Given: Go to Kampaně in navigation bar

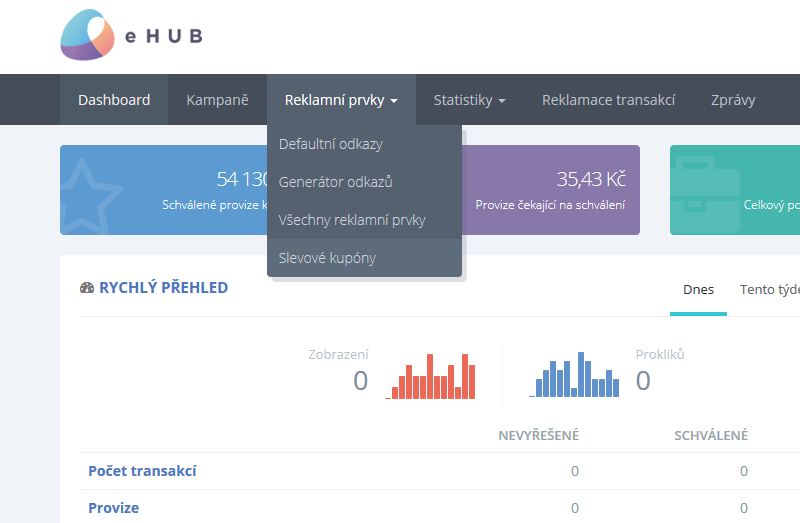Looking at the screenshot, I should point(217,100).
